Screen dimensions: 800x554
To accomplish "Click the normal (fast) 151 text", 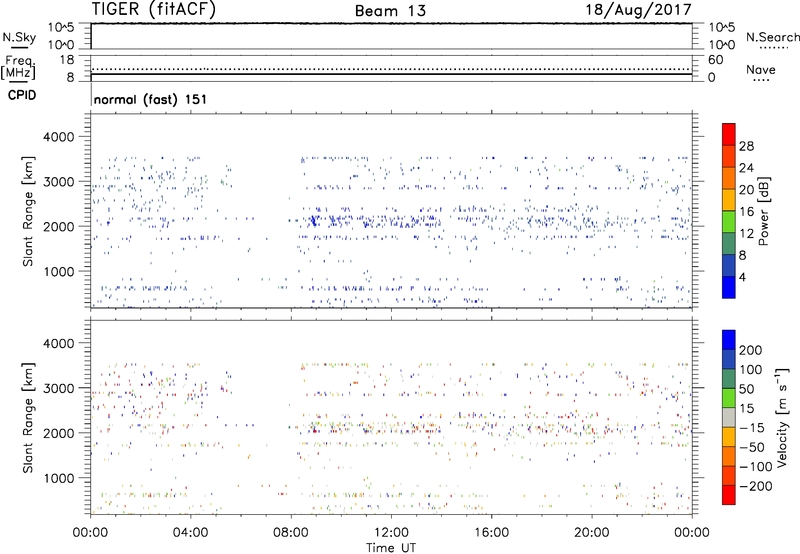I will [151, 99].
